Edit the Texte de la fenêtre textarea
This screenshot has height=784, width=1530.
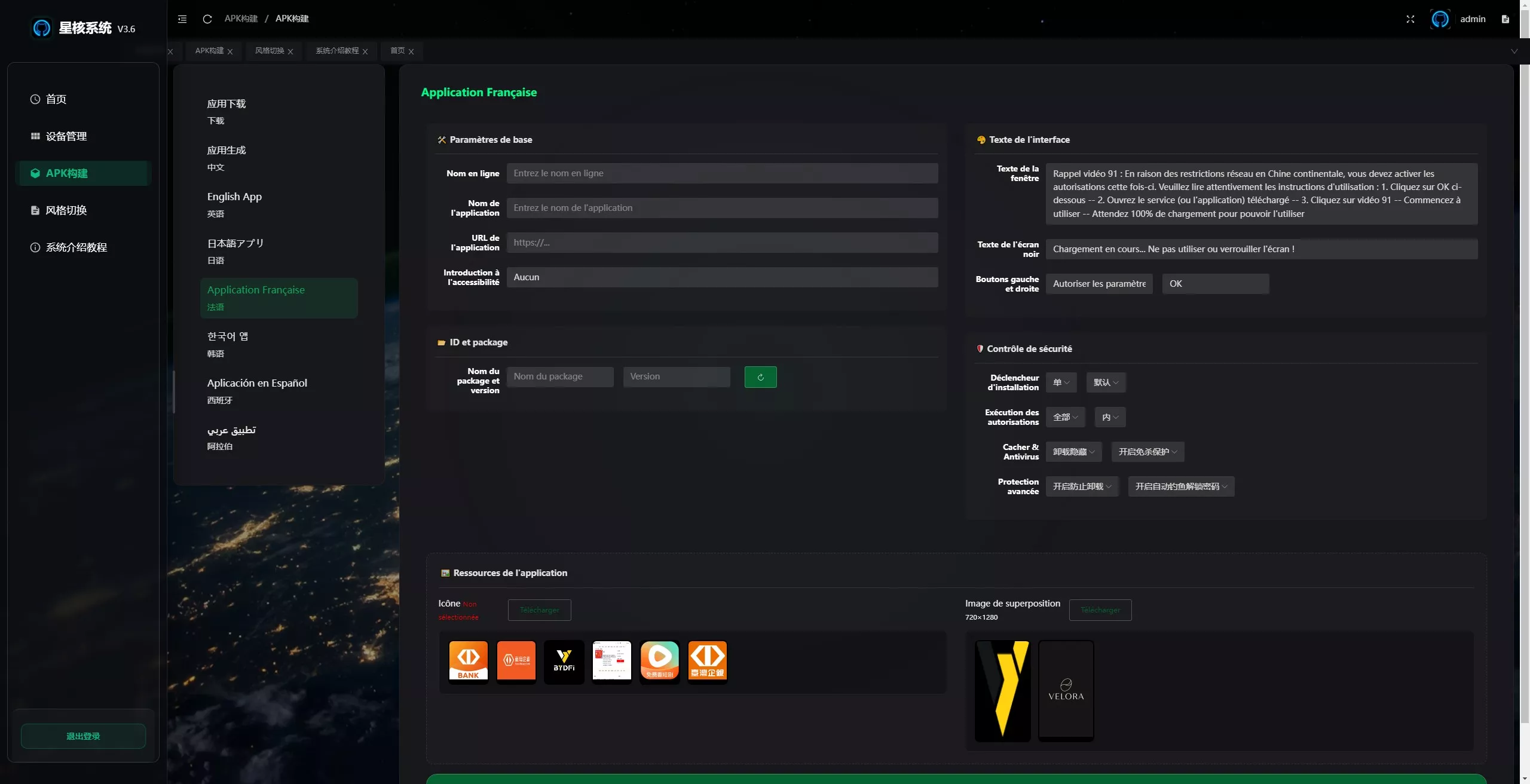1262,194
